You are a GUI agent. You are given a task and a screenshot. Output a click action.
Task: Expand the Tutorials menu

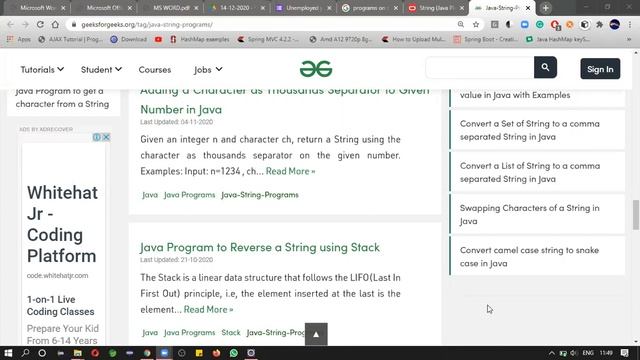tap(42, 69)
